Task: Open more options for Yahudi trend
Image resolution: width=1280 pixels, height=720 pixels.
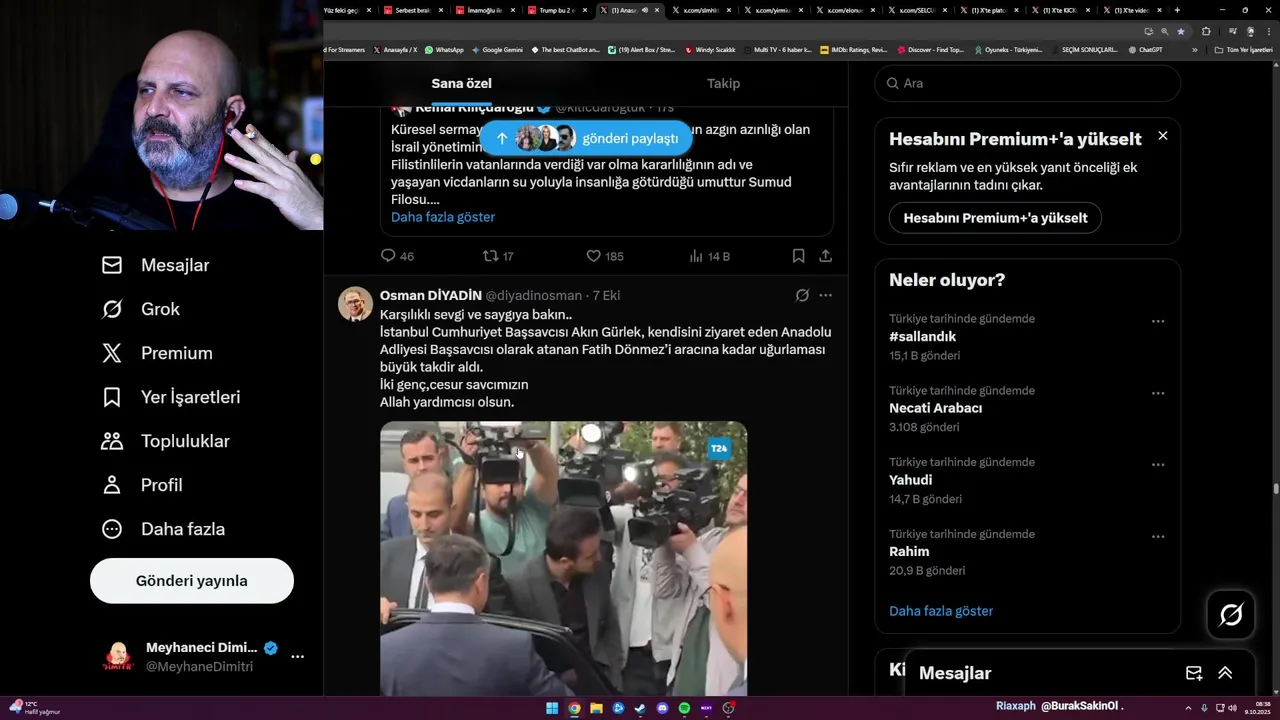Action: pos(1158,465)
